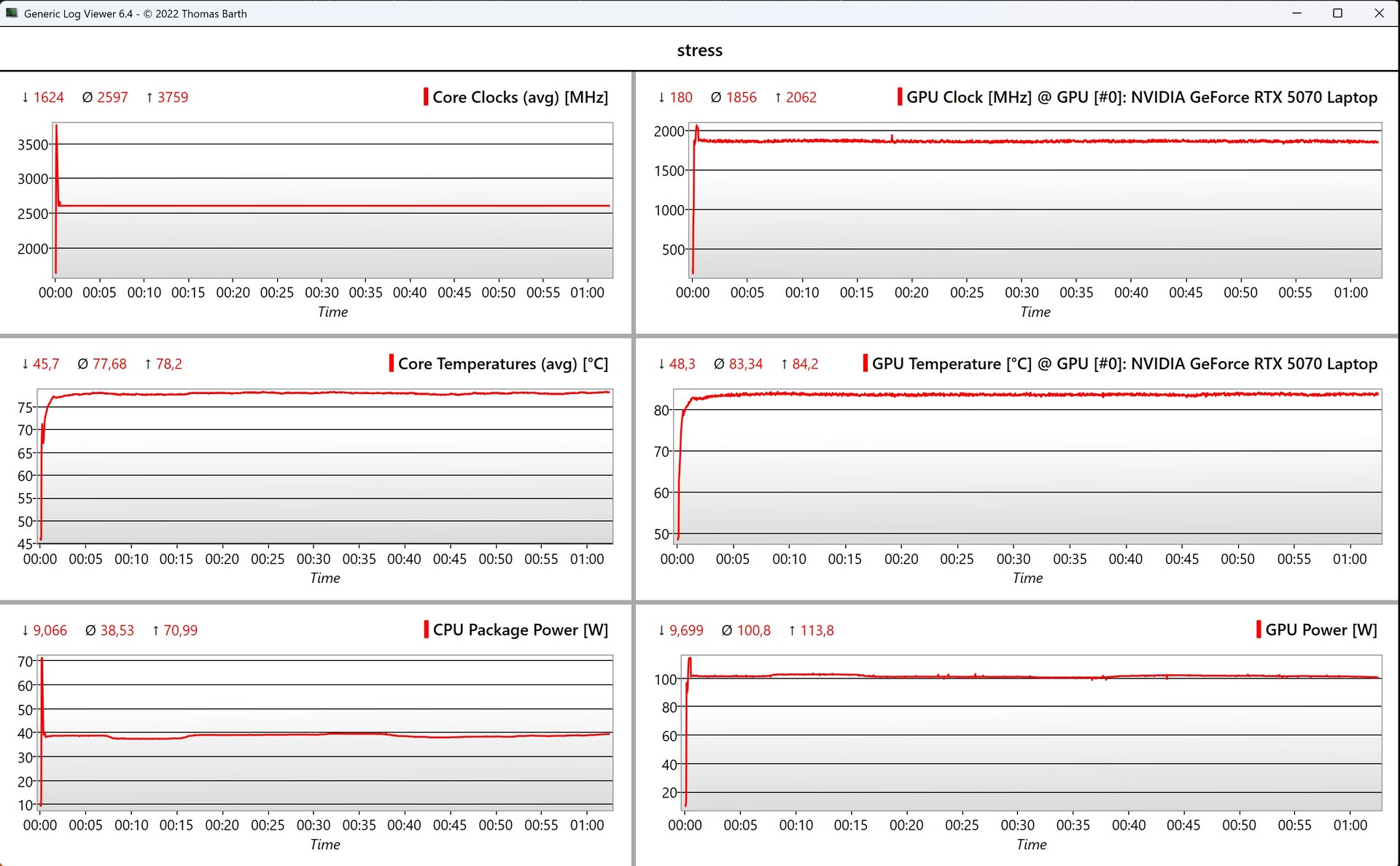Click the Generic Log Viewer app icon
The height and width of the screenshot is (866, 1400).
coord(12,13)
